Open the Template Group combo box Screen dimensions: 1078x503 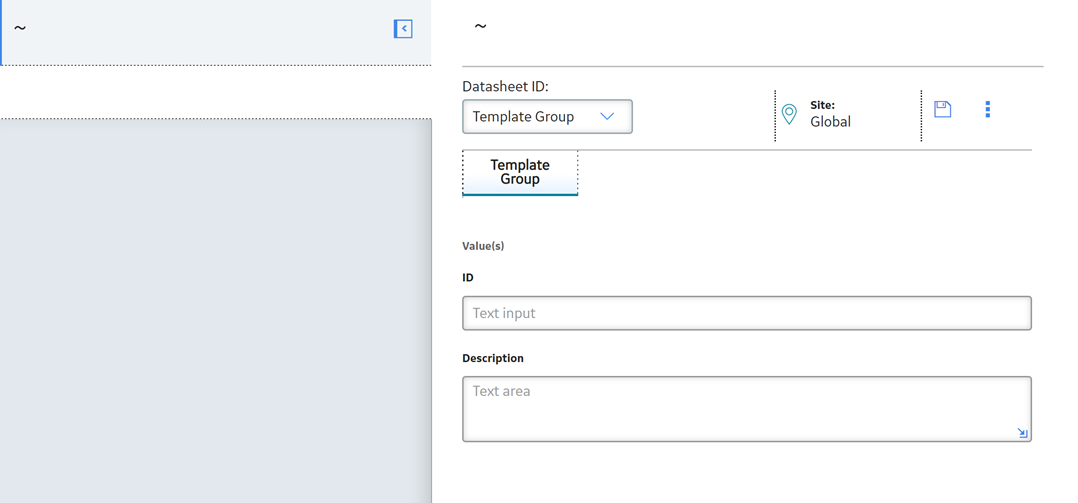[x=547, y=117]
